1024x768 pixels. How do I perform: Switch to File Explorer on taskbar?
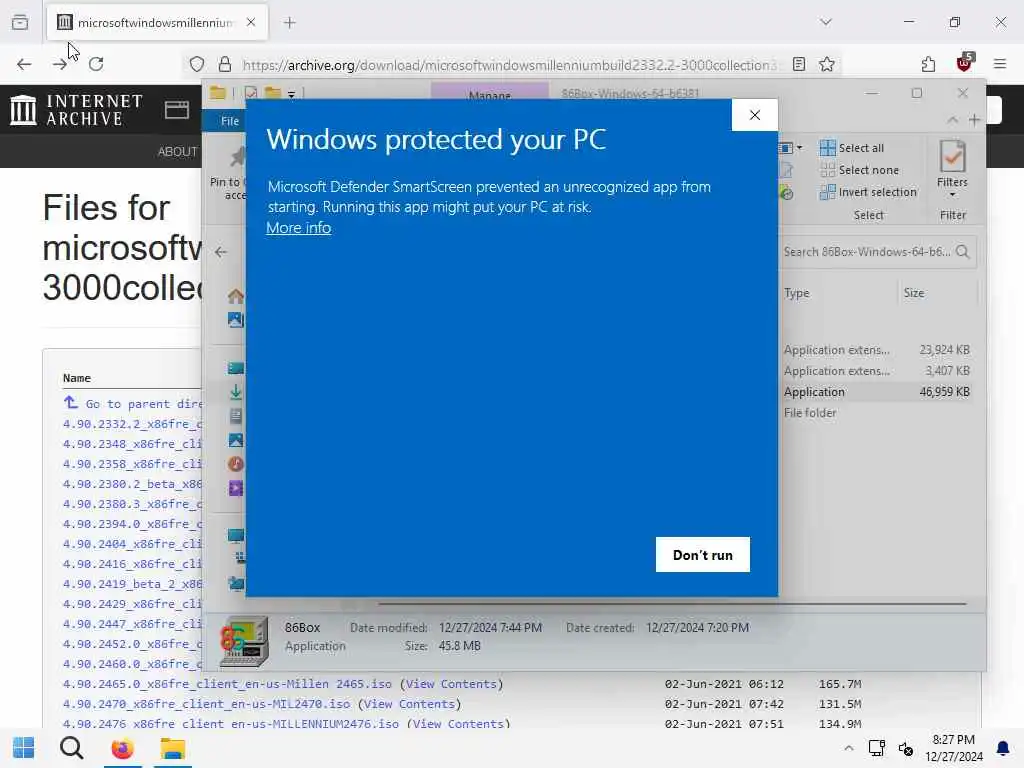(173, 748)
